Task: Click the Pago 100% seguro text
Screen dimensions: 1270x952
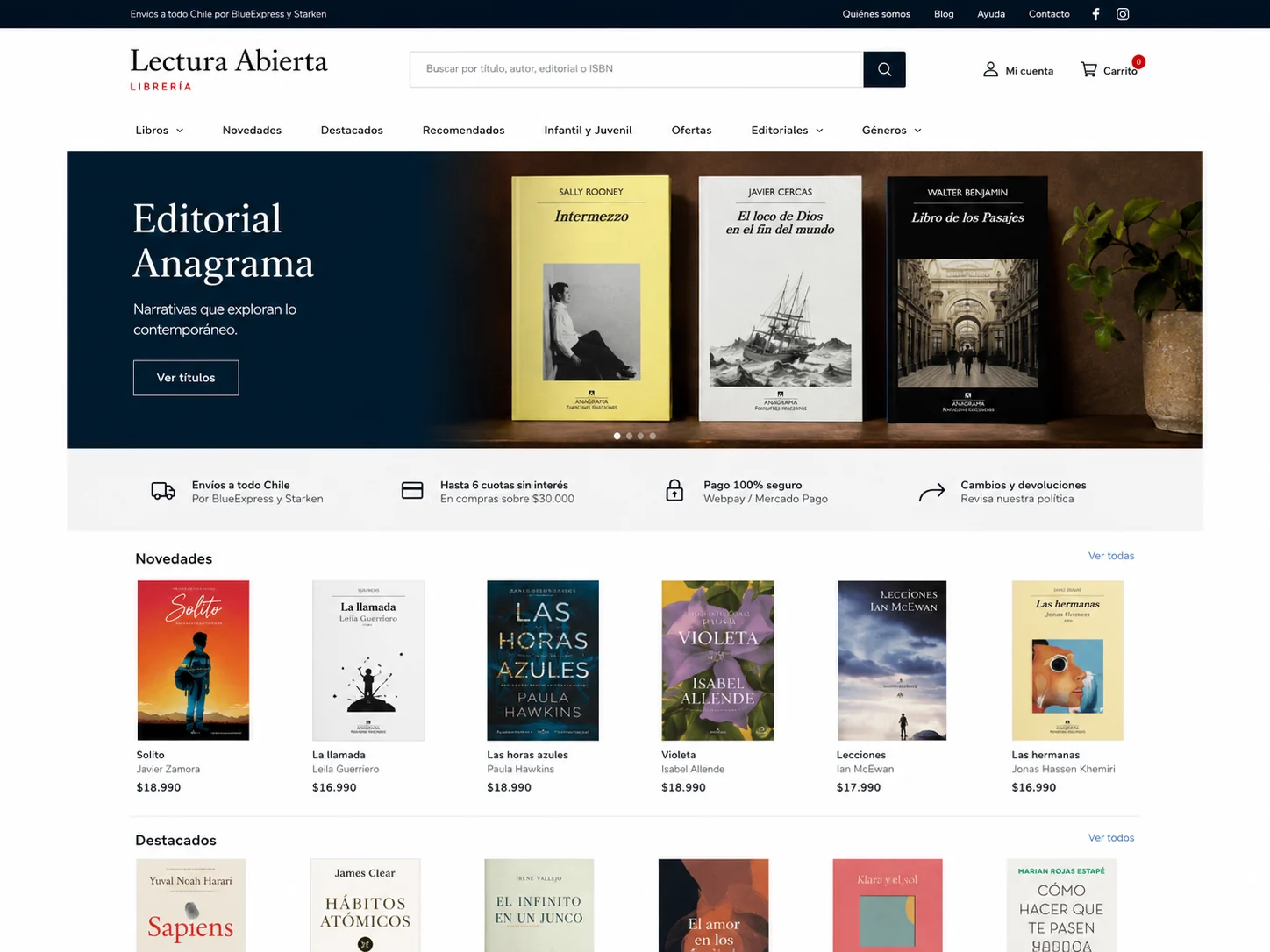Action: 753,485
